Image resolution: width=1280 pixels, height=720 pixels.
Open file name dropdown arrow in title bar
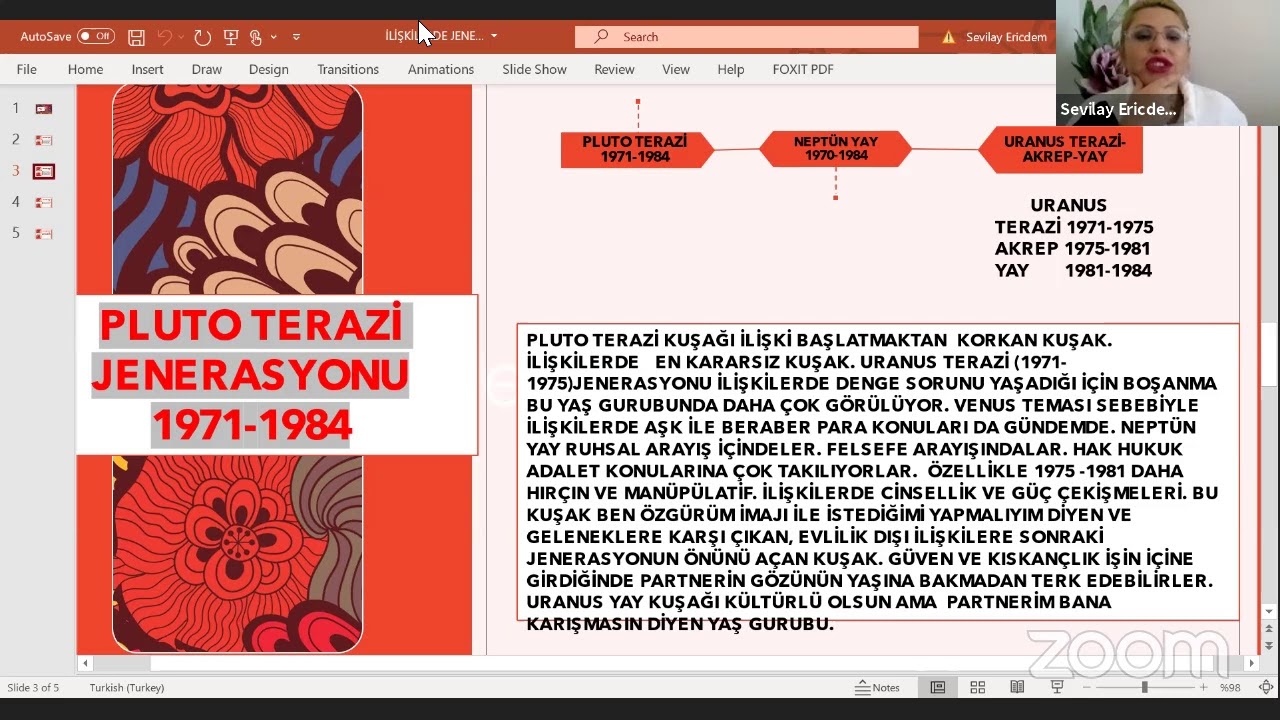tap(494, 37)
